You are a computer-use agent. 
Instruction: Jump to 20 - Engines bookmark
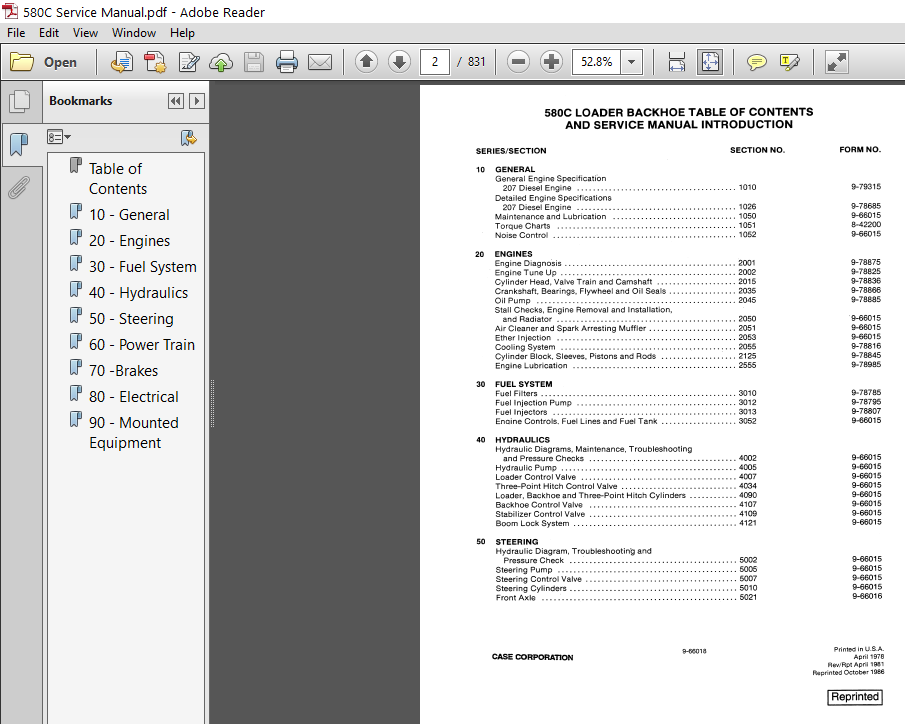pos(129,241)
